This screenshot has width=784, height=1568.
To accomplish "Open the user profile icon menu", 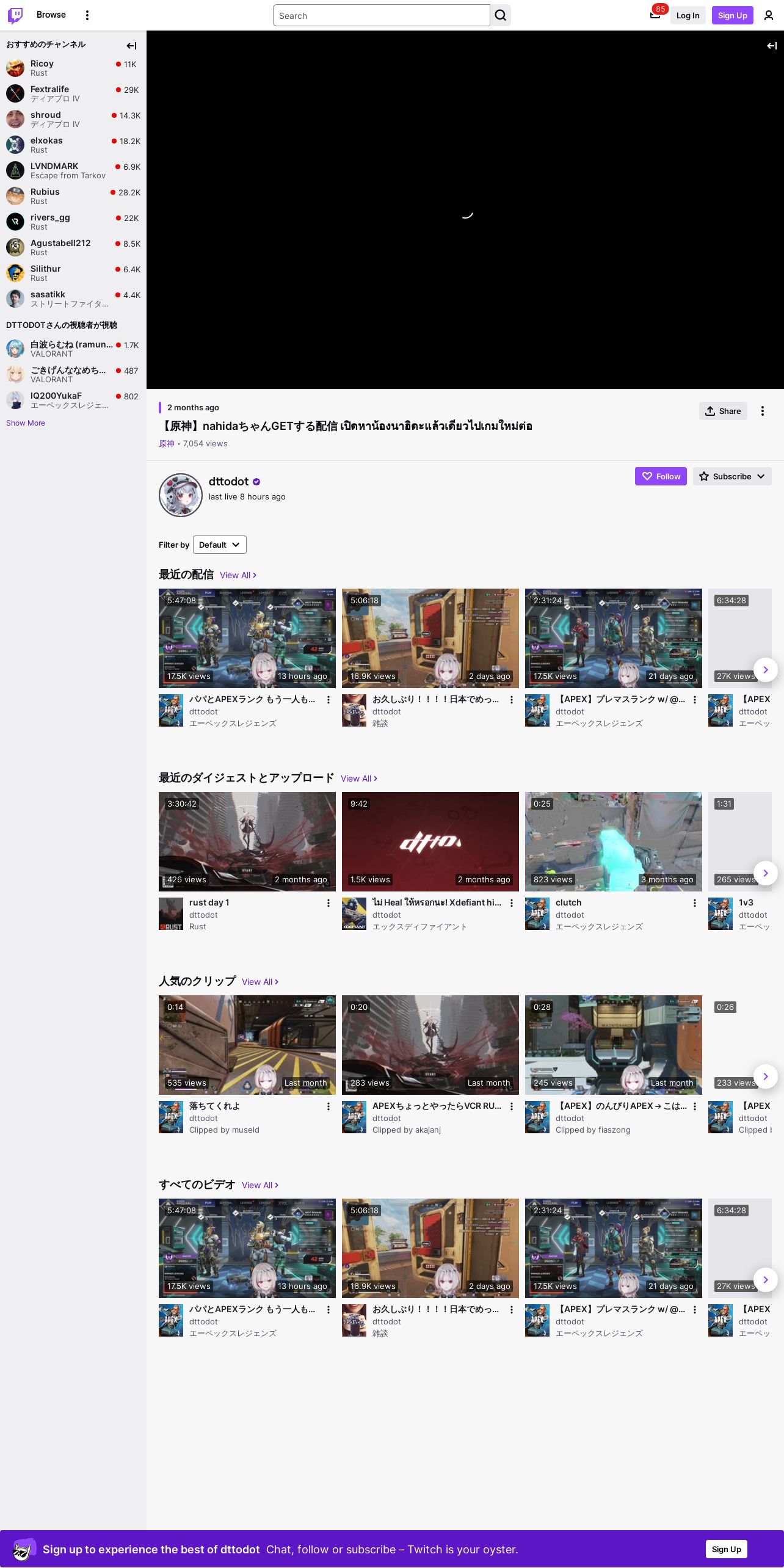I will tap(769, 15).
